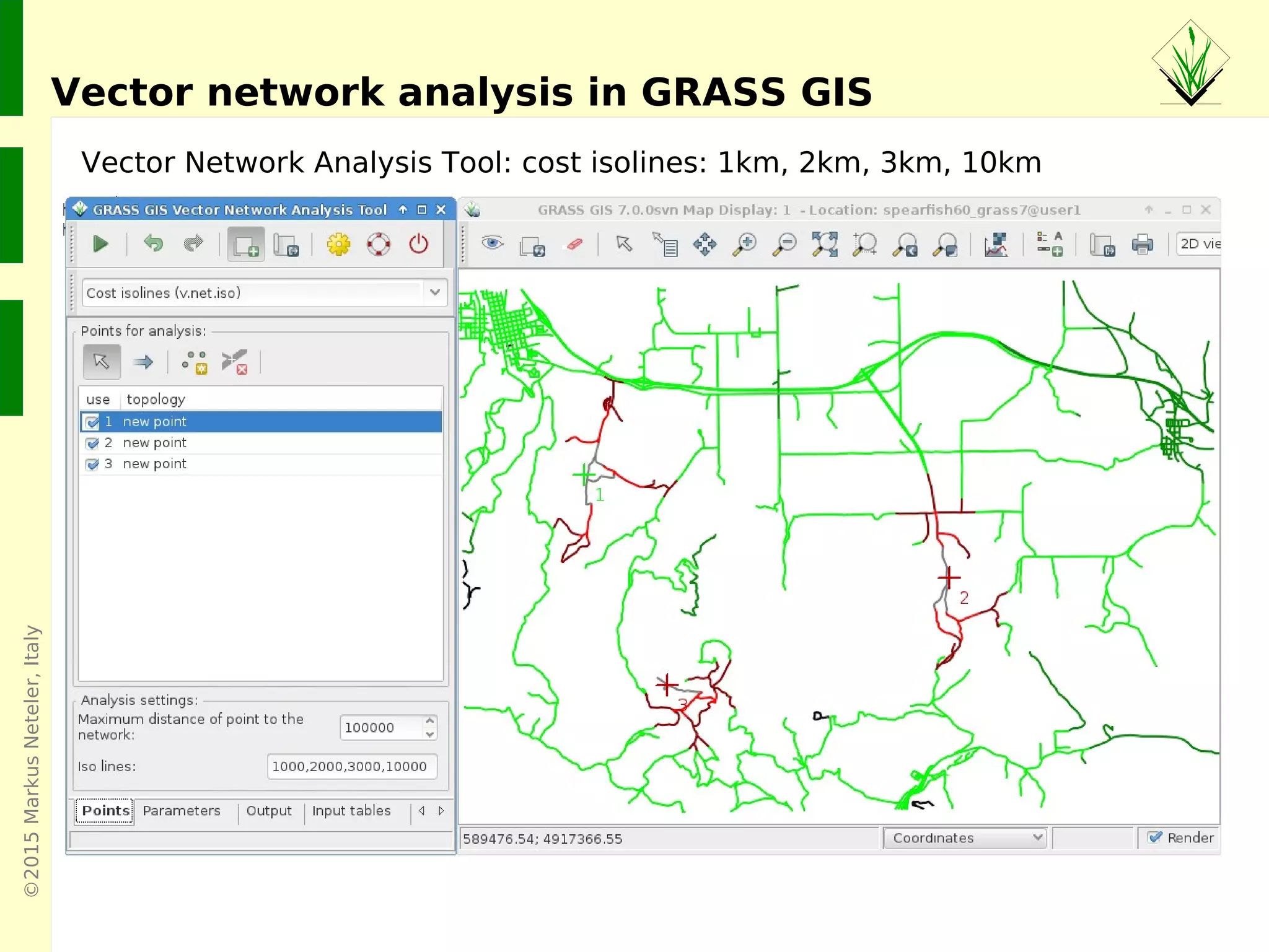
Task: Open help lifebuoy icon
Action: pos(379,244)
